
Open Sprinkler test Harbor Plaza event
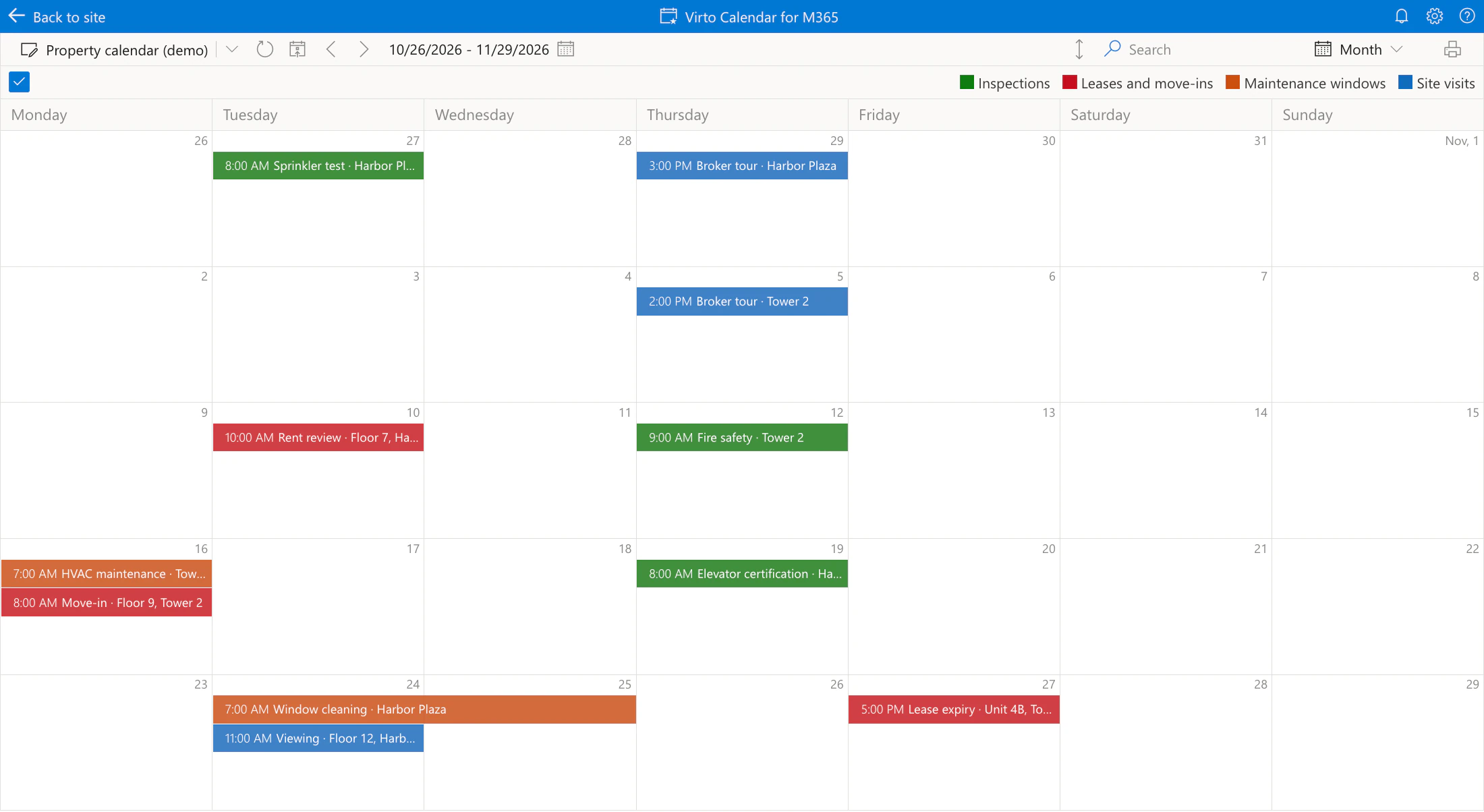(318, 166)
